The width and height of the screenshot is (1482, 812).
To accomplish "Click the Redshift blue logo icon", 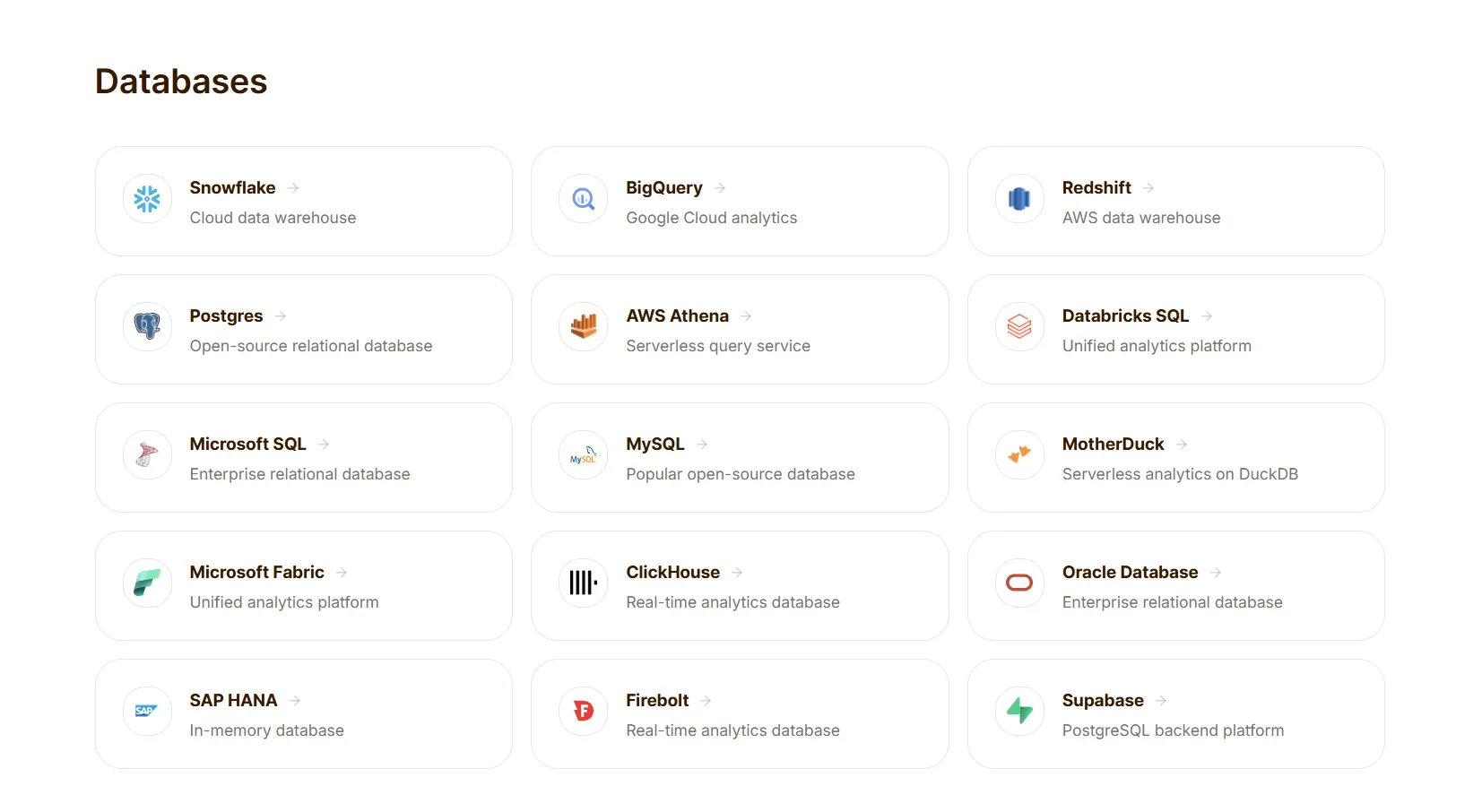I will 1019,199.
